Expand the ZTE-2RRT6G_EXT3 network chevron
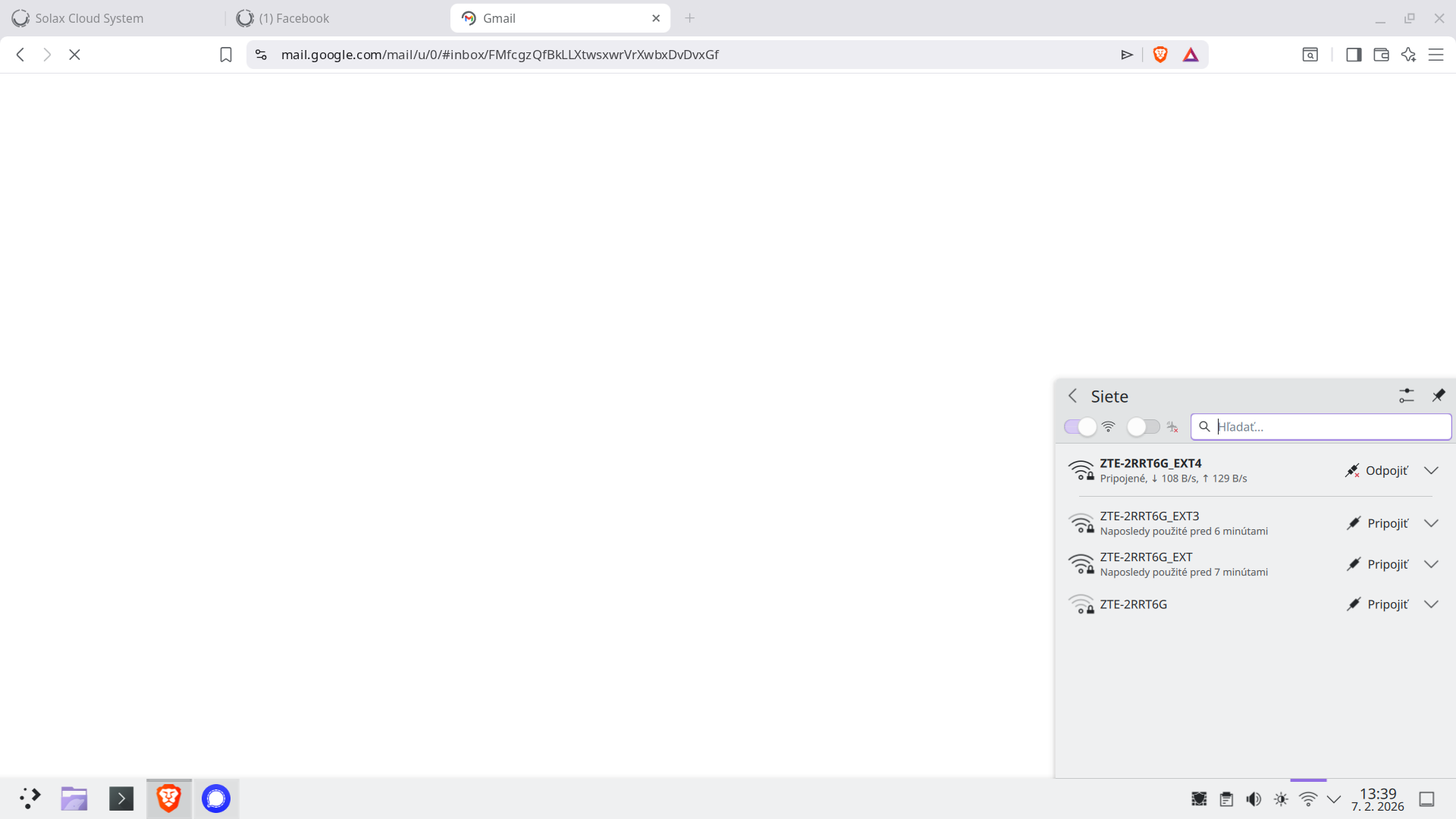 (1431, 523)
